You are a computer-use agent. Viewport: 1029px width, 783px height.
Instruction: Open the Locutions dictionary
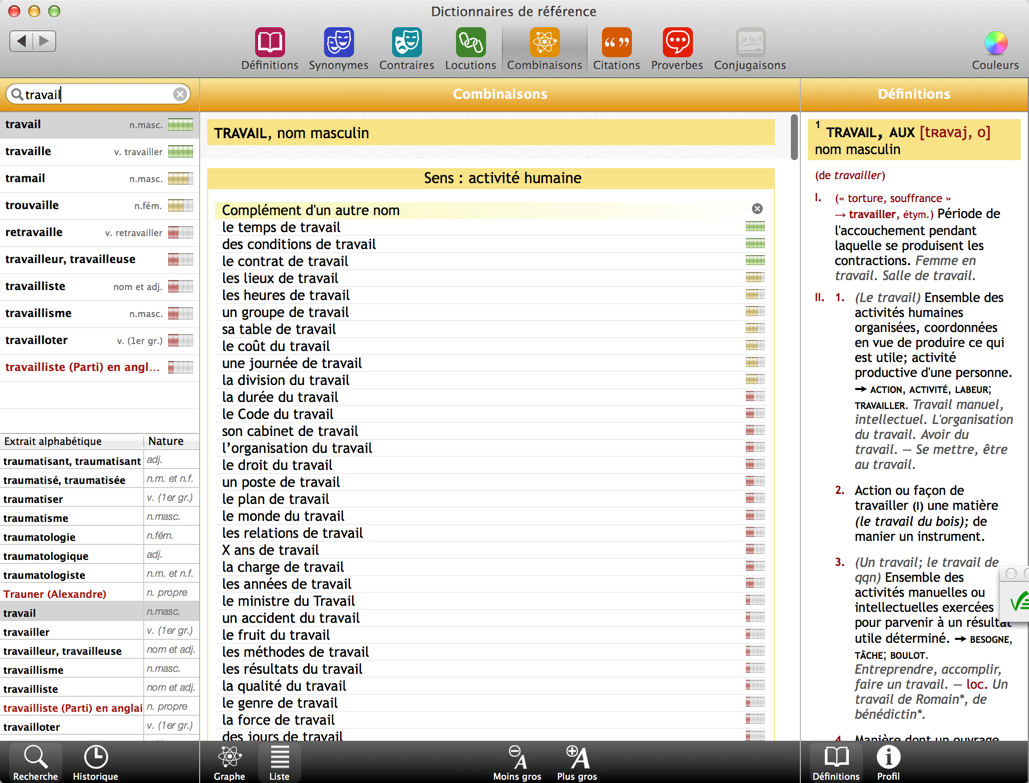tap(471, 49)
